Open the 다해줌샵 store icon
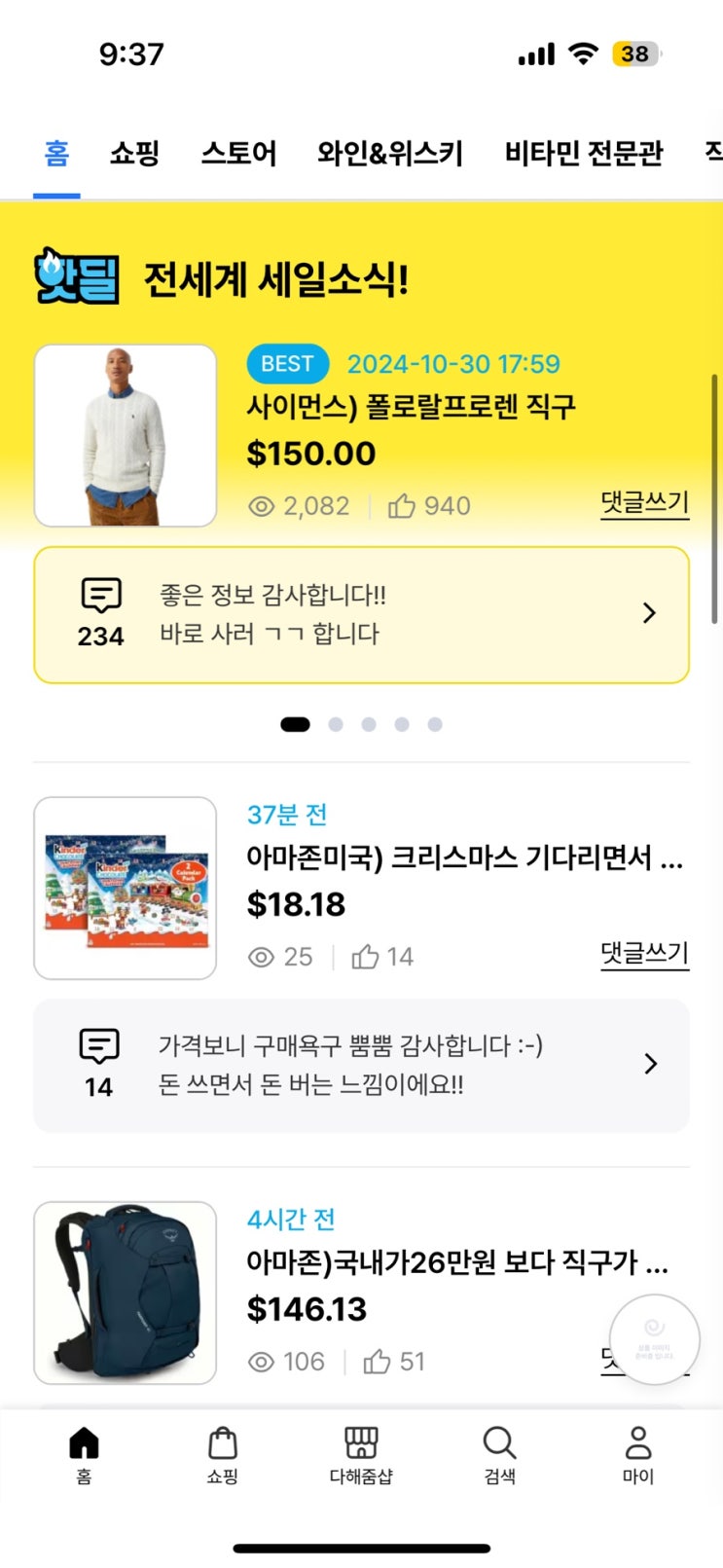The image size is (723, 1568). tap(361, 1442)
